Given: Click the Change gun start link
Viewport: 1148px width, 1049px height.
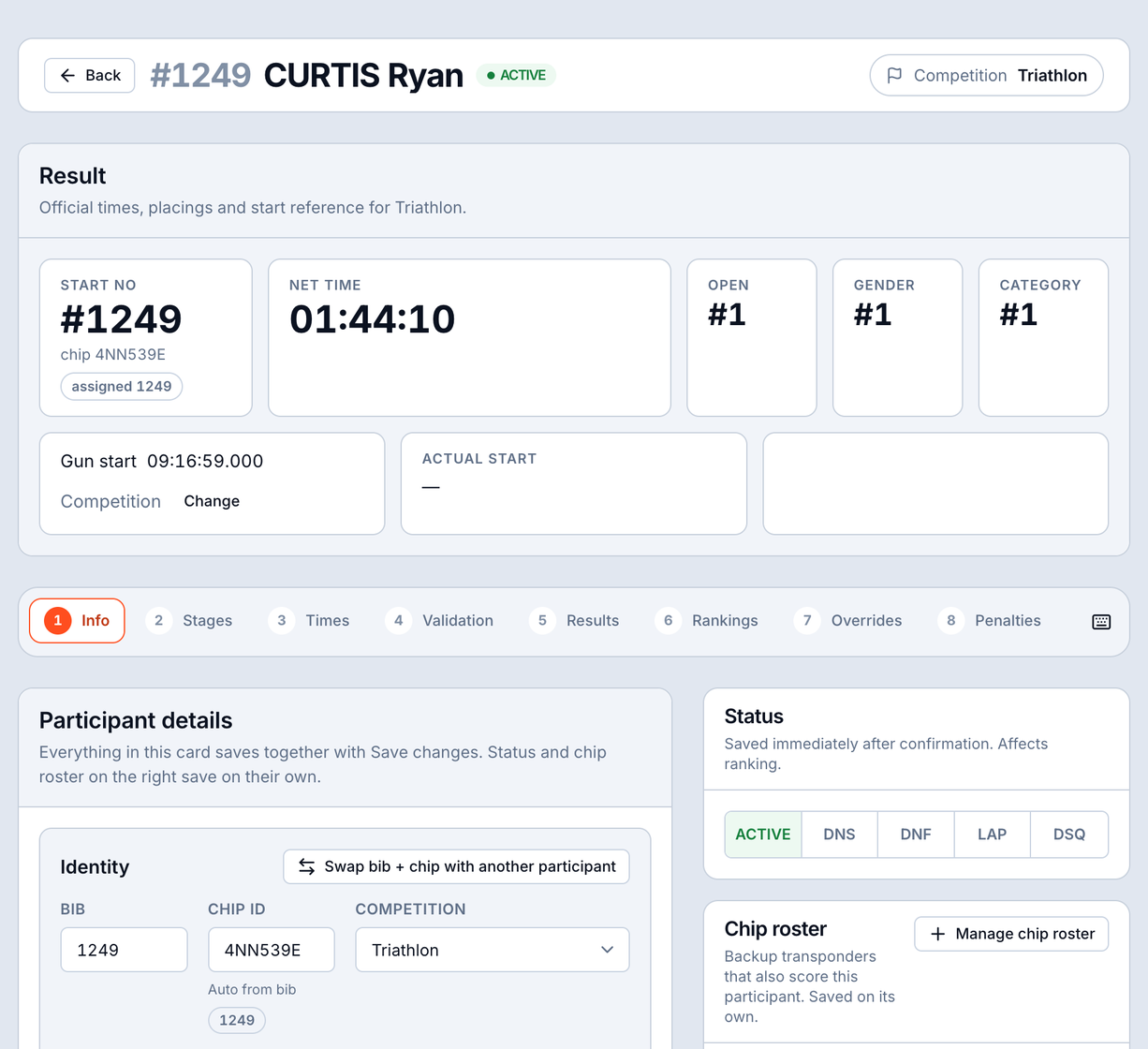Looking at the screenshot, I should pyautogui.click(x=212, y=501).
